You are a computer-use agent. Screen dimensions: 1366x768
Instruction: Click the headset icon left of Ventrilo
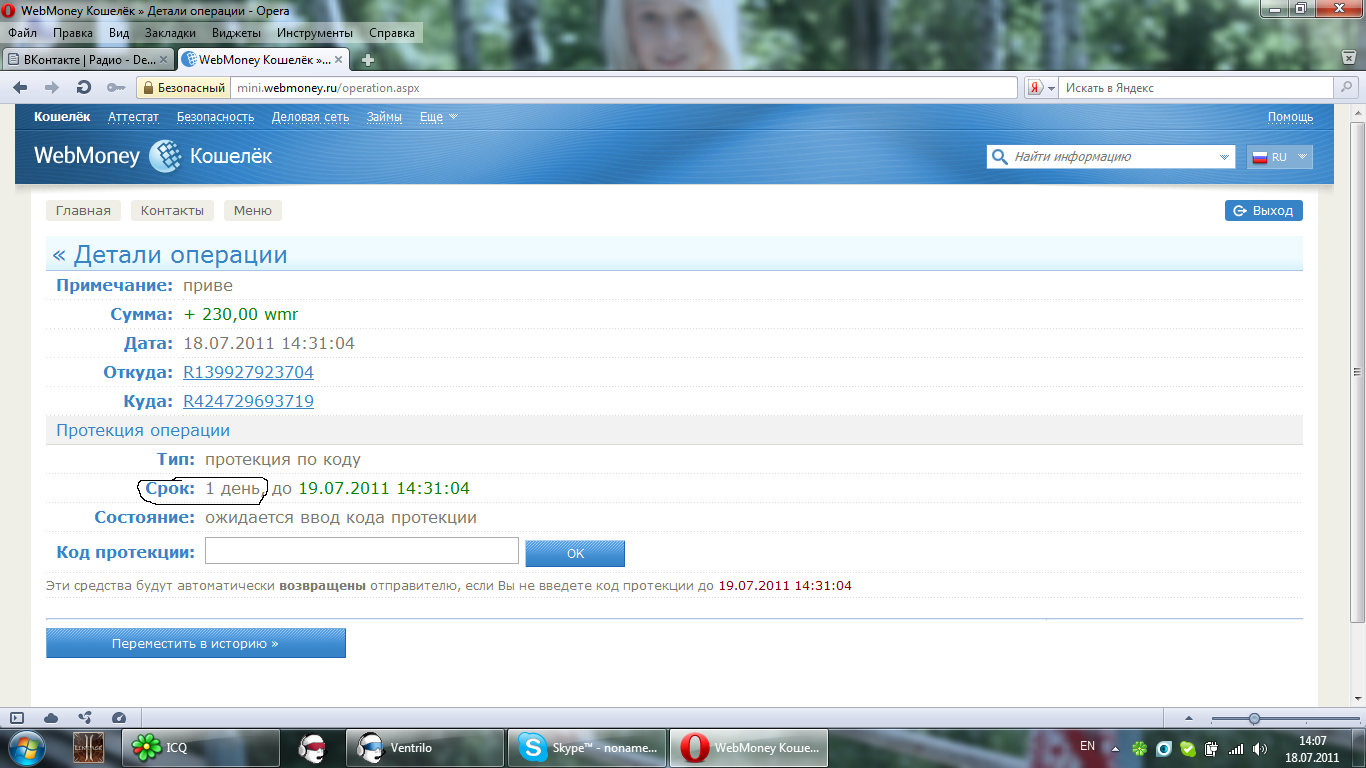pos(312,748)
